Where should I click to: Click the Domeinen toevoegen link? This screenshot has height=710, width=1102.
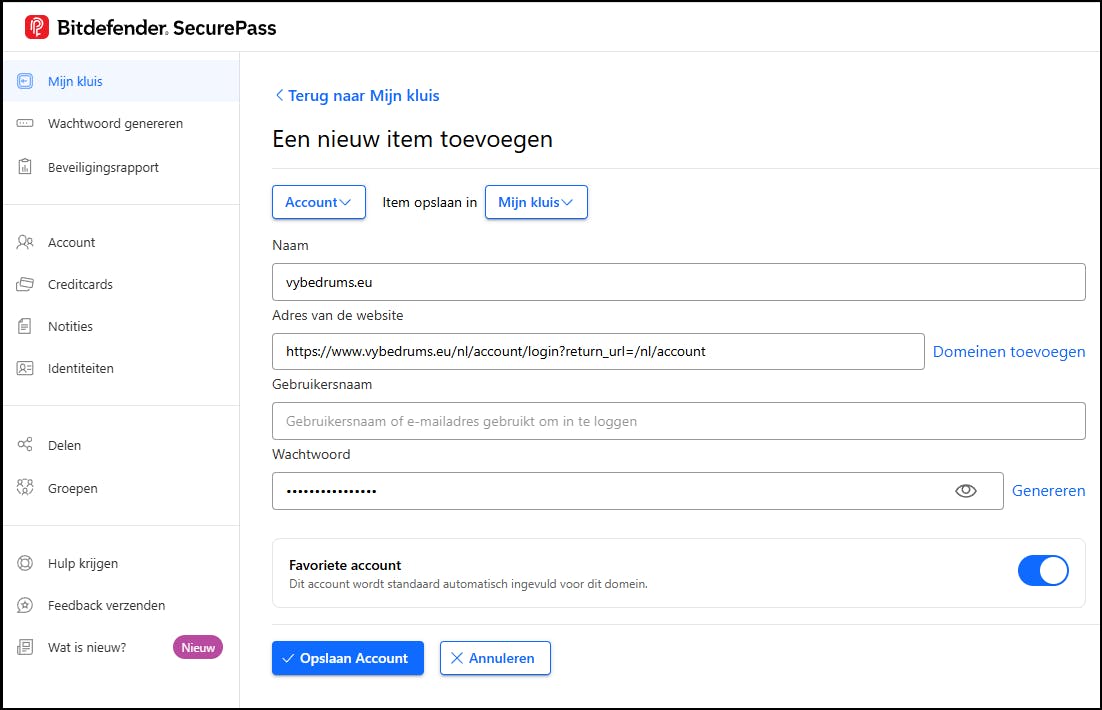pos(1009,351)
